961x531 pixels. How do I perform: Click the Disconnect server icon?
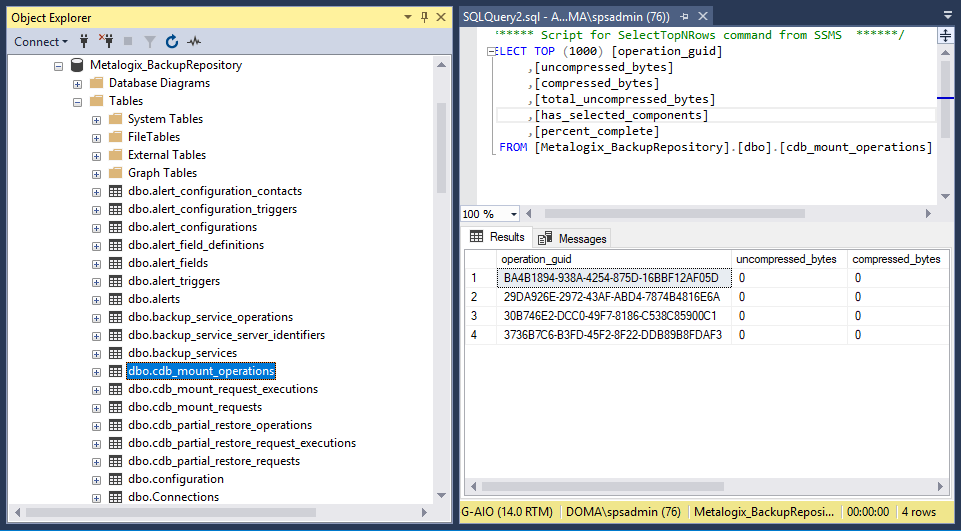click(x=105, y=41)
